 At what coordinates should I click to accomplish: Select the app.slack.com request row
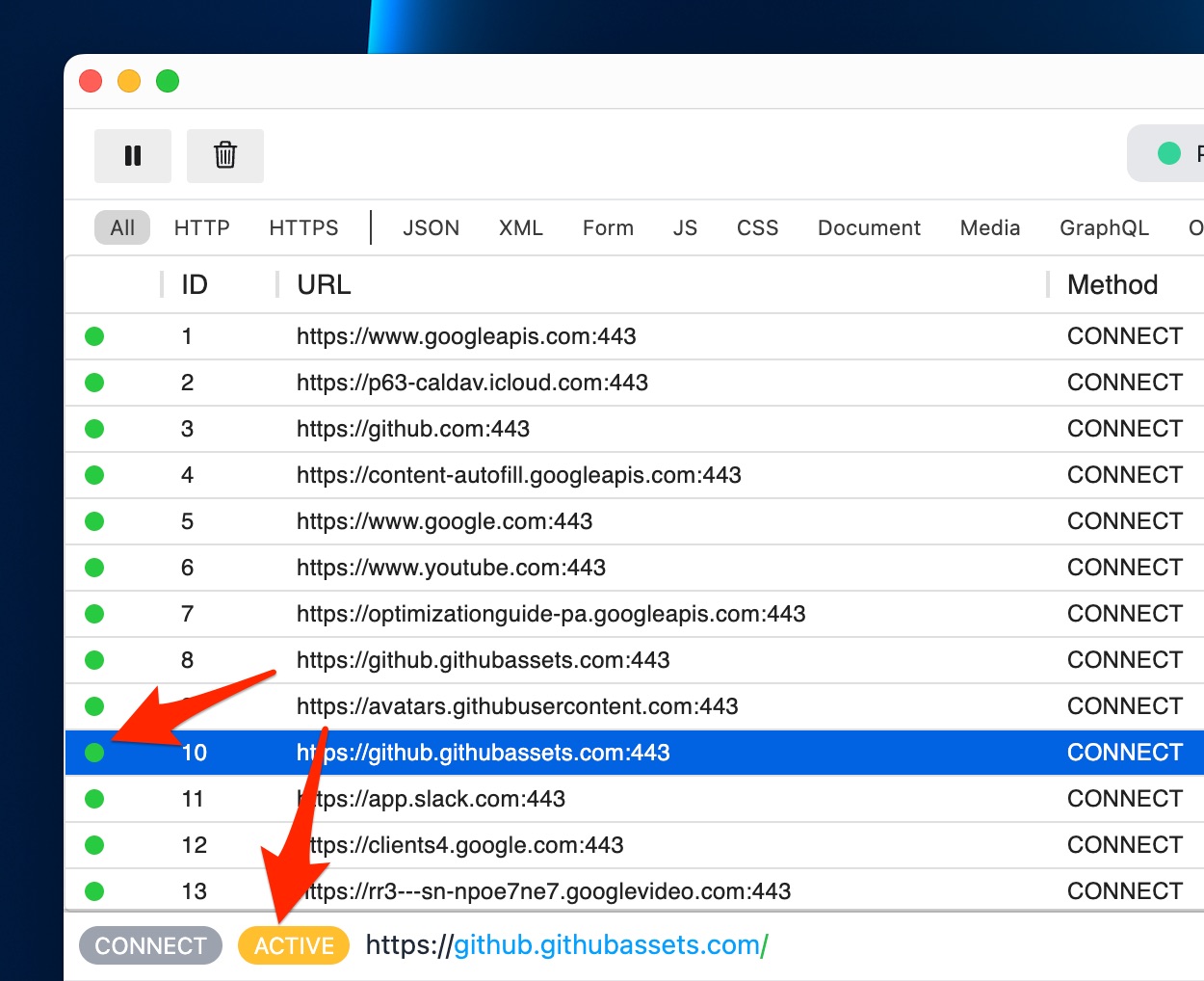tap(578, 798)
